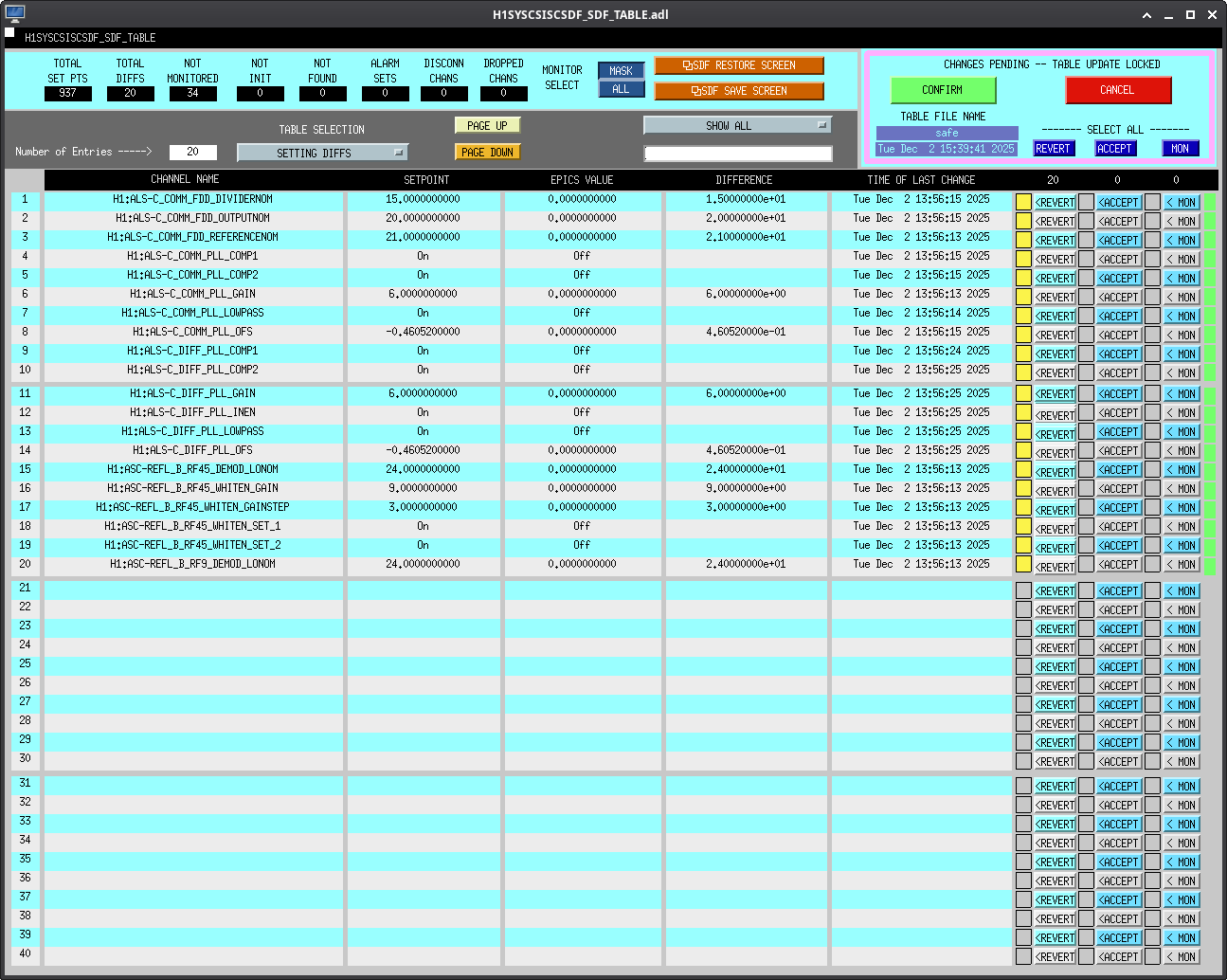This screenshot has width=1227, height=980.
Task: Toggle accept checkbox for row 15 RF45_DEMOD_LONOM
Action: tap(1086, 469)
